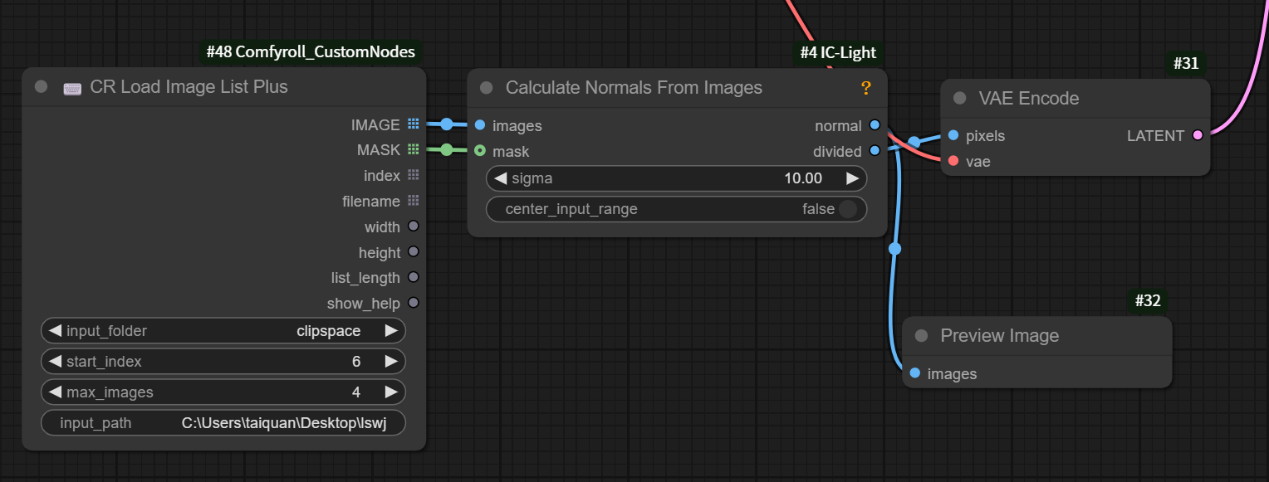Open the input_folder clipspace selector
The image size is (1269, 482).
[223, 331]
